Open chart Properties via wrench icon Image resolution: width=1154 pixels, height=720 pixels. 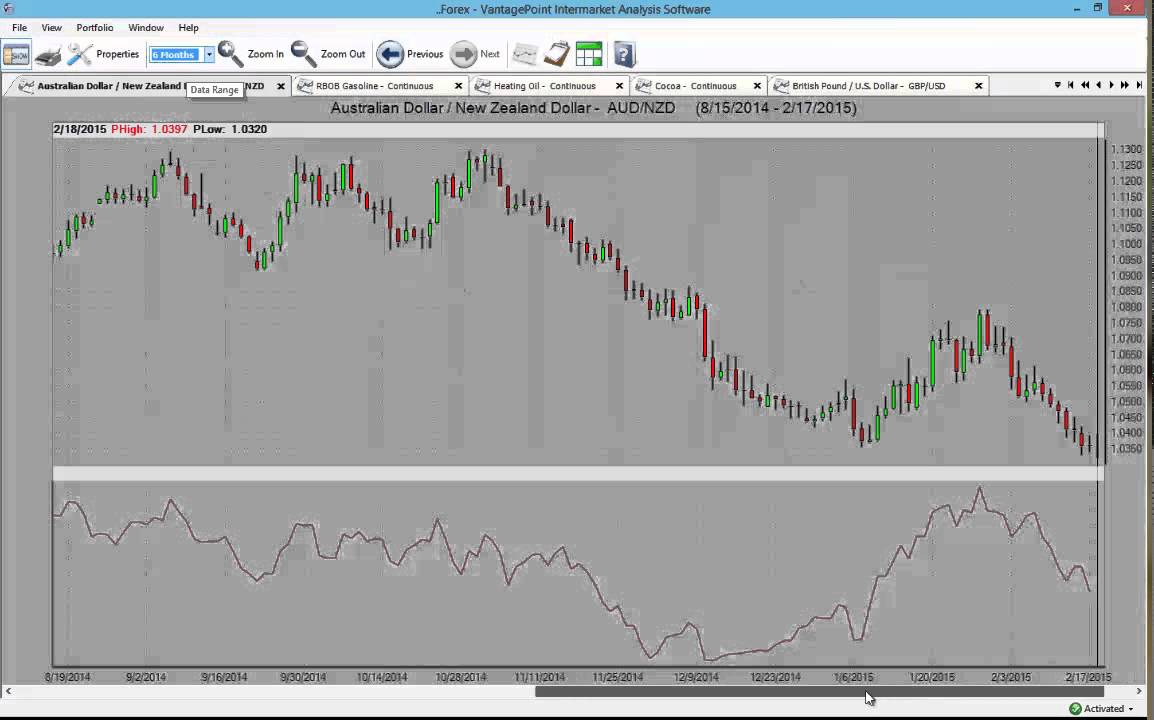(79, 54)
